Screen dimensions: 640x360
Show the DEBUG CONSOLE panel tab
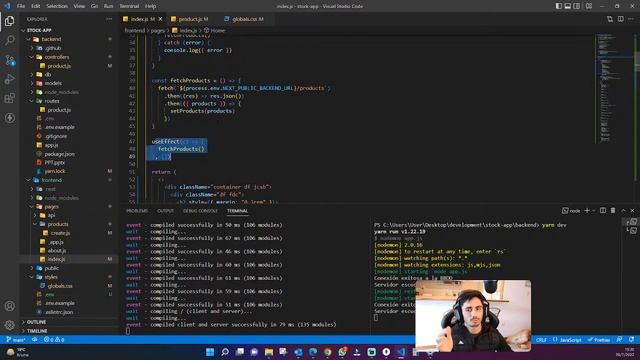pyautogui.click(x=200, y=211)
